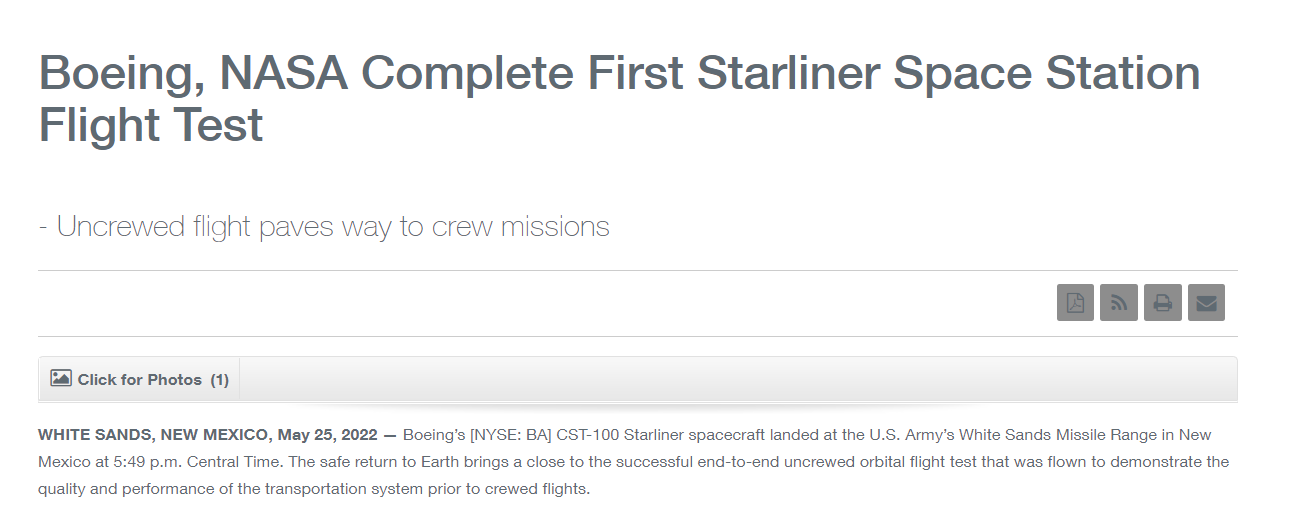The image size is (1309, 514).
Task: Print this press release
Action: pyautogui.click(x=1163, y=303)
